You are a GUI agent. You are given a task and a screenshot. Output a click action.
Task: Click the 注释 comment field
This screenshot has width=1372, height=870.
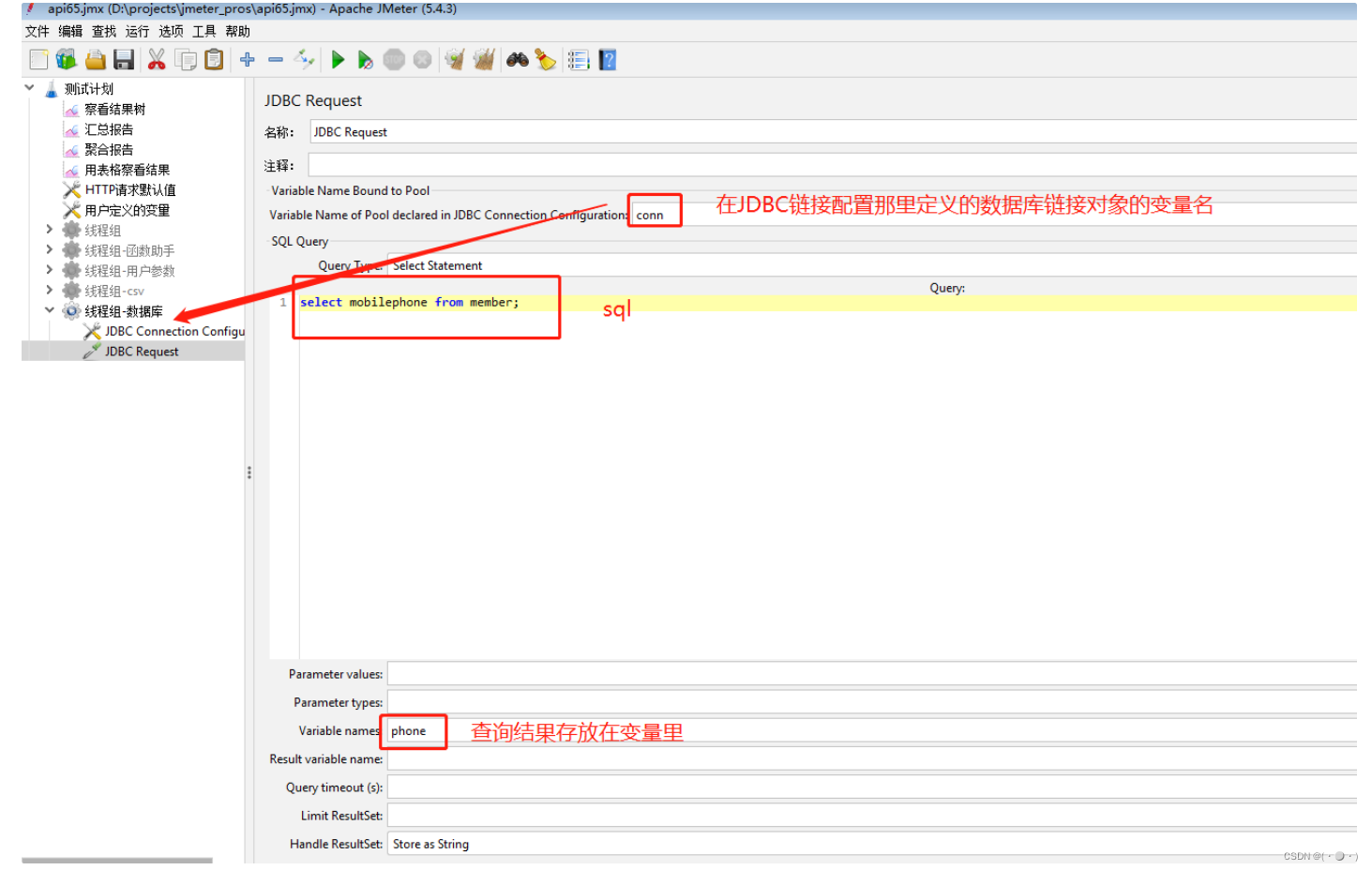833,165
